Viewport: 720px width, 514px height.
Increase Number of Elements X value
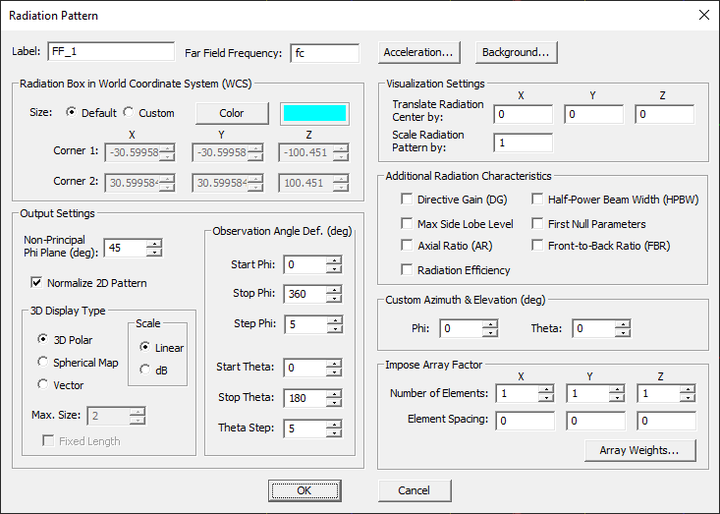coord(545,389)
